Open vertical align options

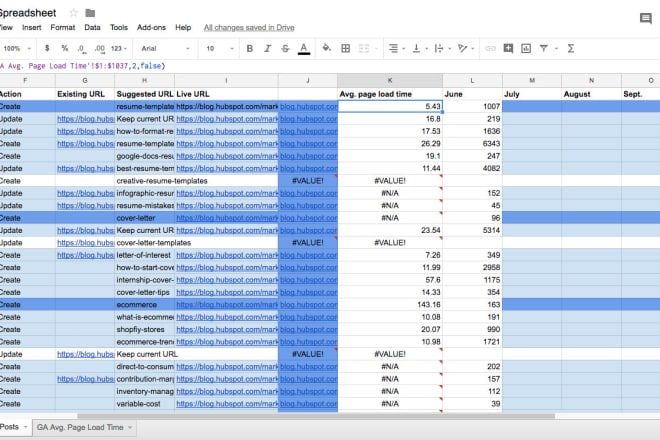point(419,48)
